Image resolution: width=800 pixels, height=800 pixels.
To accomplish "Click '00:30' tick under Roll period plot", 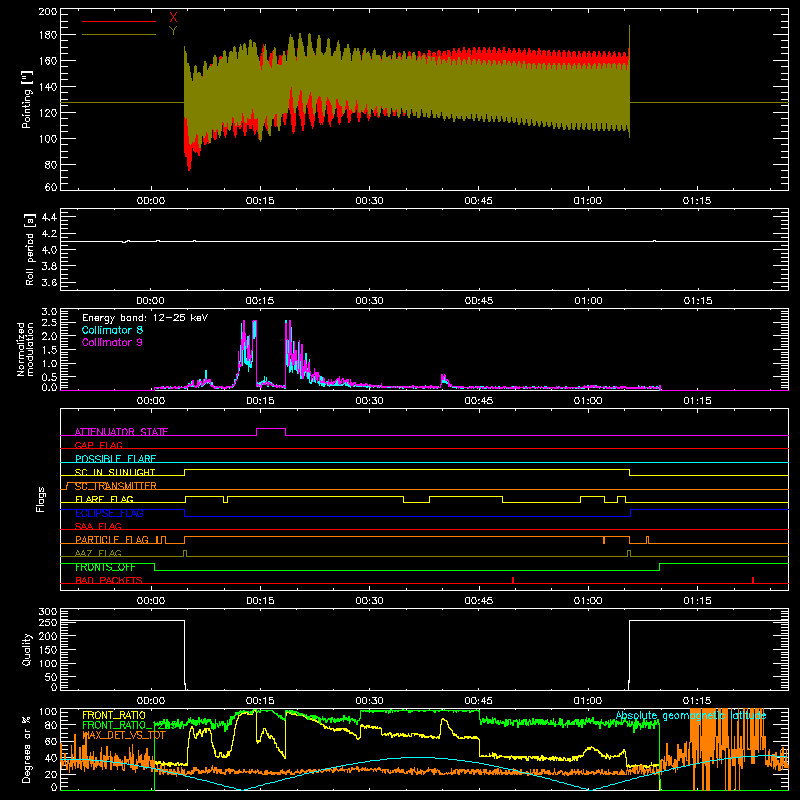I will pyautogui.click(x=369, y=301).
